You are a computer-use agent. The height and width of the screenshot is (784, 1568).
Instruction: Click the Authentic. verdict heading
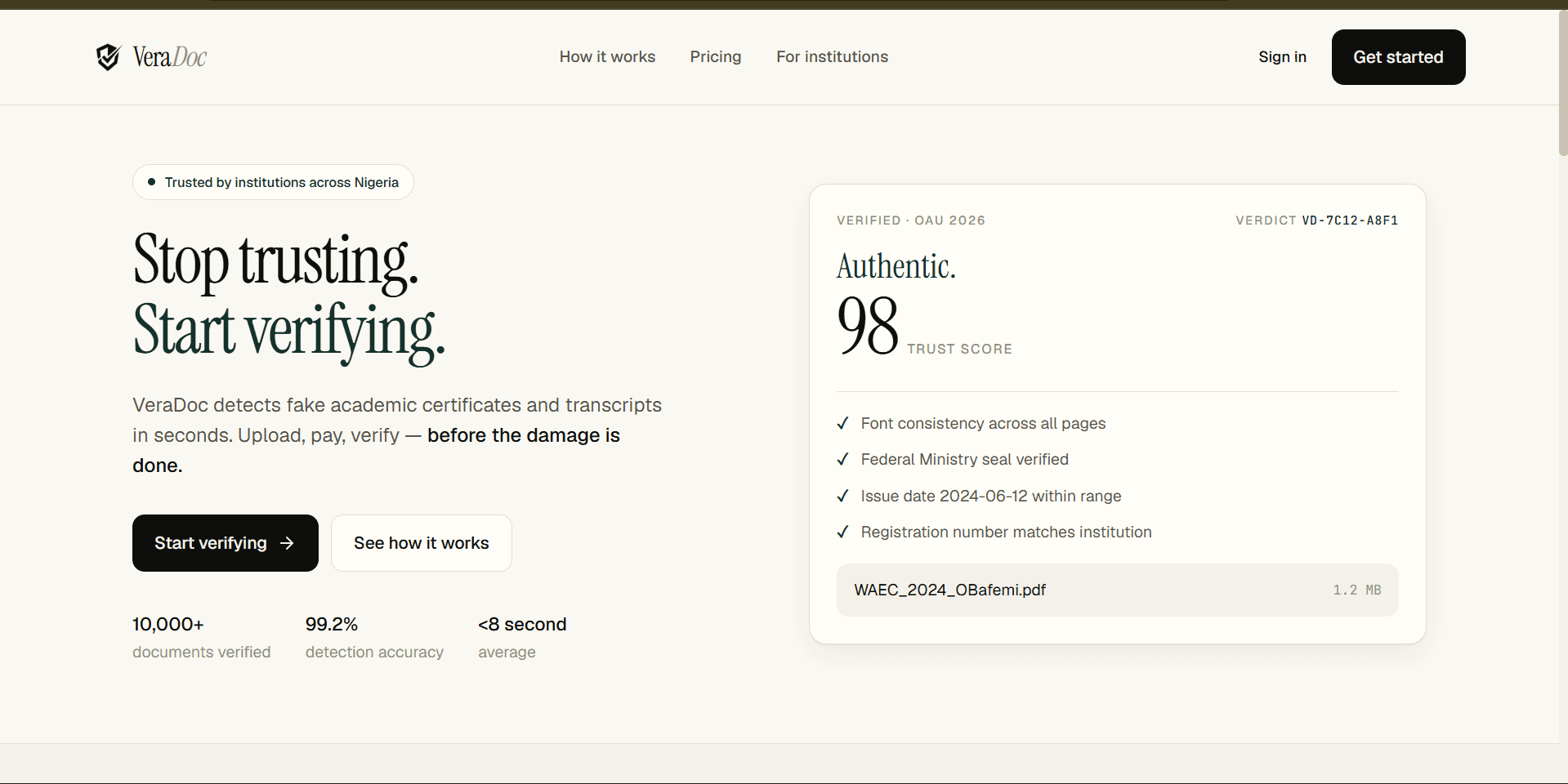pos(896,266)
